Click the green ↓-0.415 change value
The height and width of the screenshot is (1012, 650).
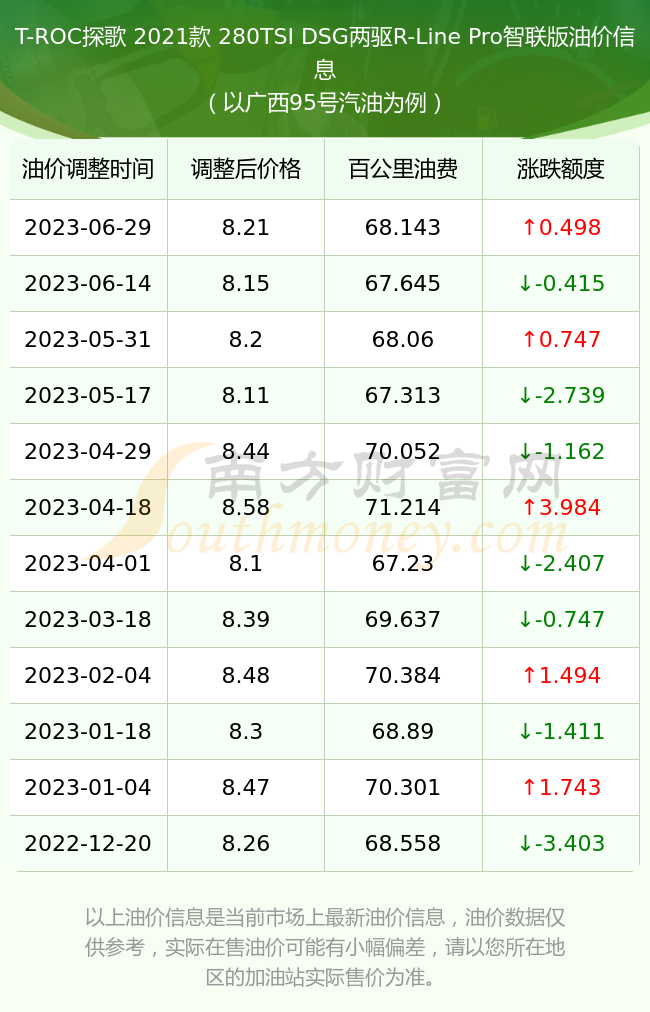pyautogui.click(x=561, y=283)
